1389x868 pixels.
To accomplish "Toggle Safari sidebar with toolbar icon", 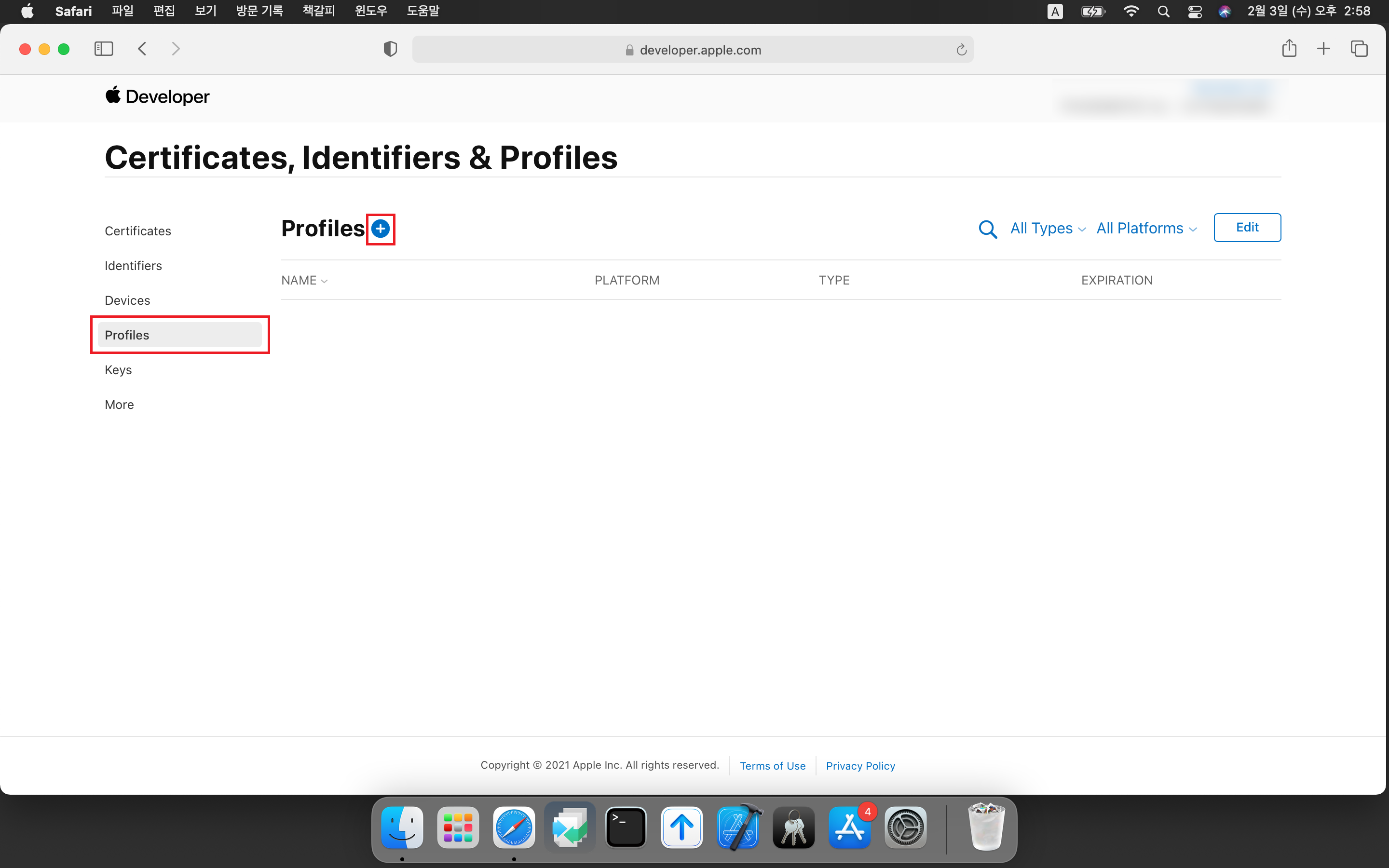I will [103, 49].
